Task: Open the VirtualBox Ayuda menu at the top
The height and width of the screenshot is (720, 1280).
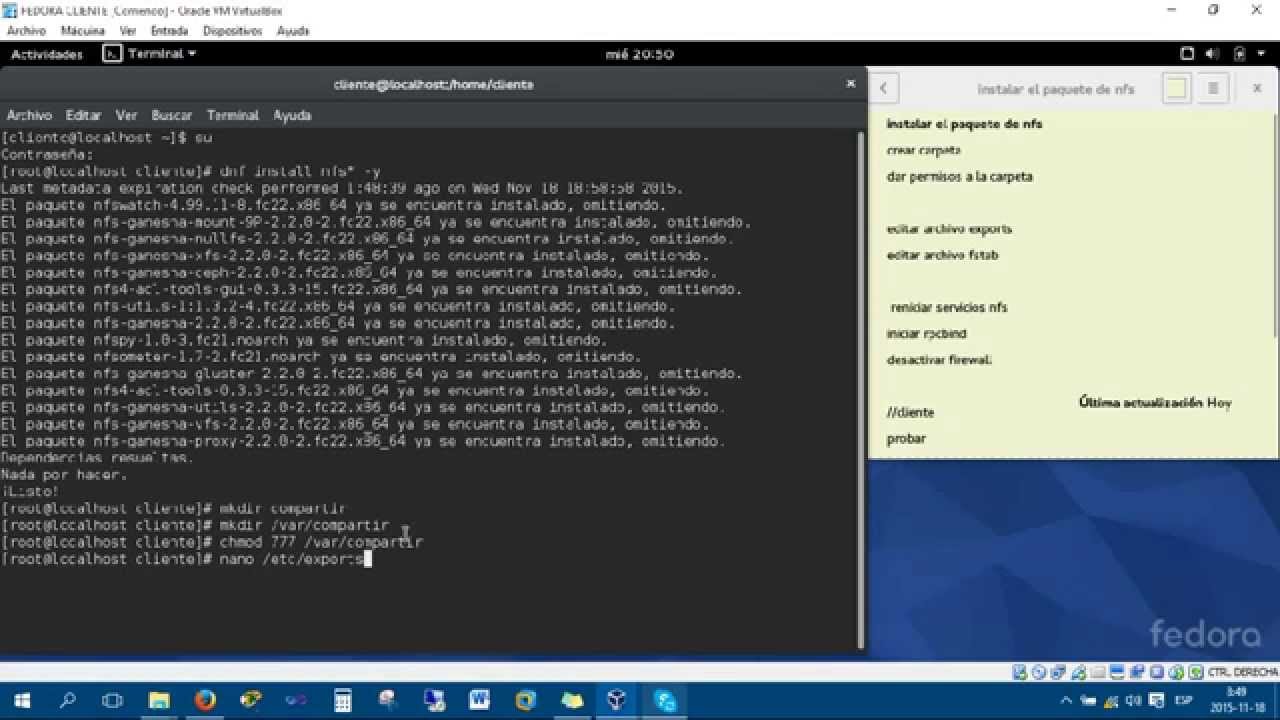Action: point(293,31)
